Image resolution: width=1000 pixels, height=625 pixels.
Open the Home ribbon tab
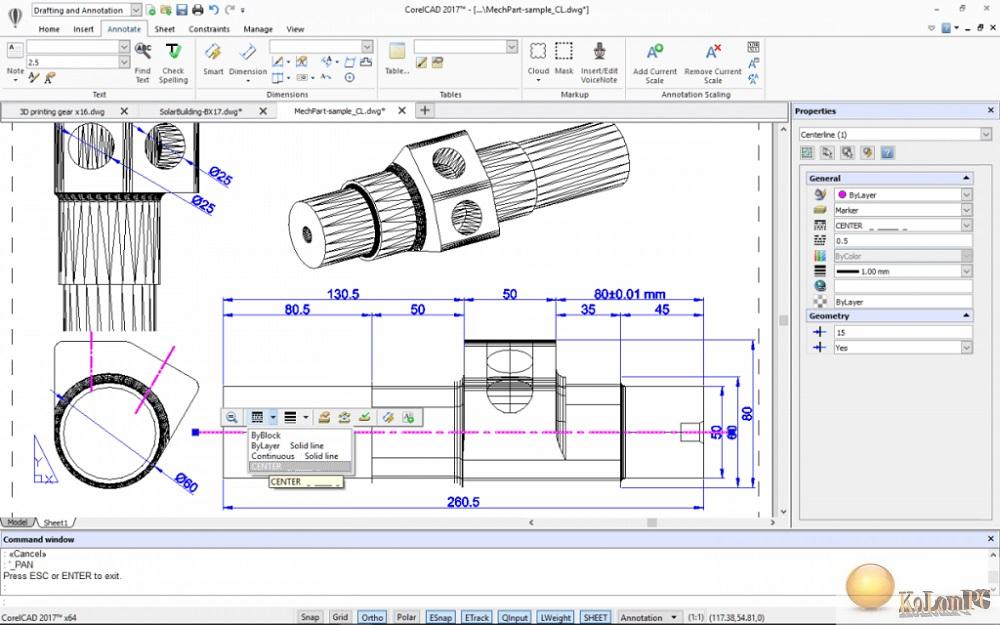(x=49, y=29)
